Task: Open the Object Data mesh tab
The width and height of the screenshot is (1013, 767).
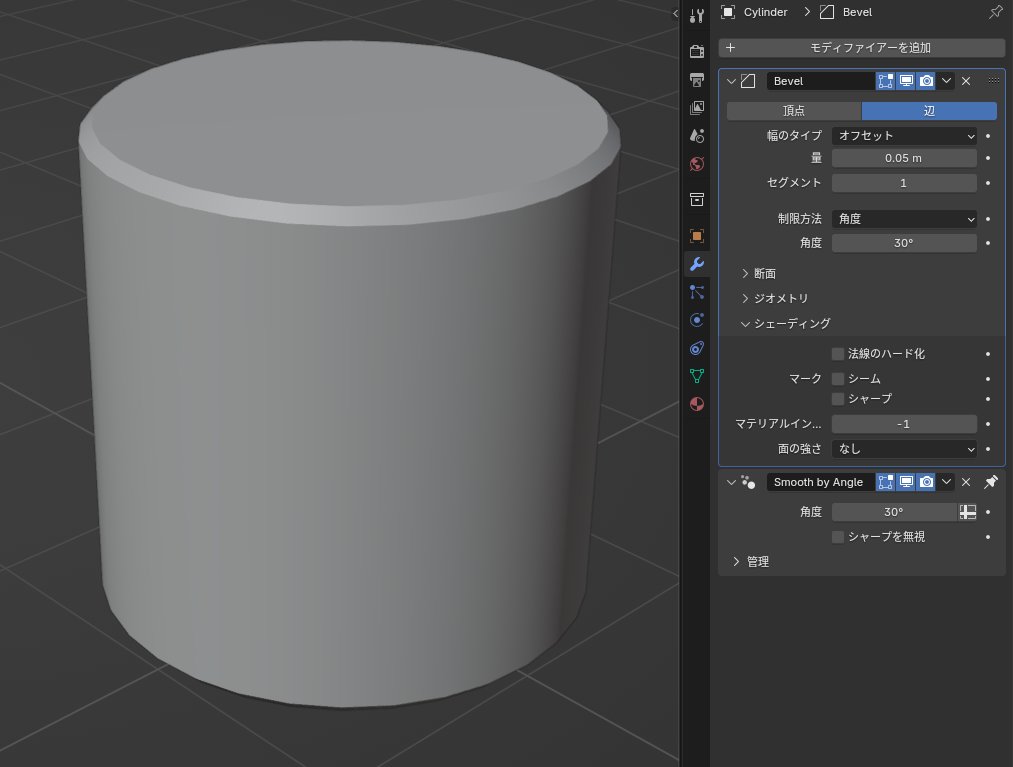Action: pyautogui.click(x=696, y=376)
